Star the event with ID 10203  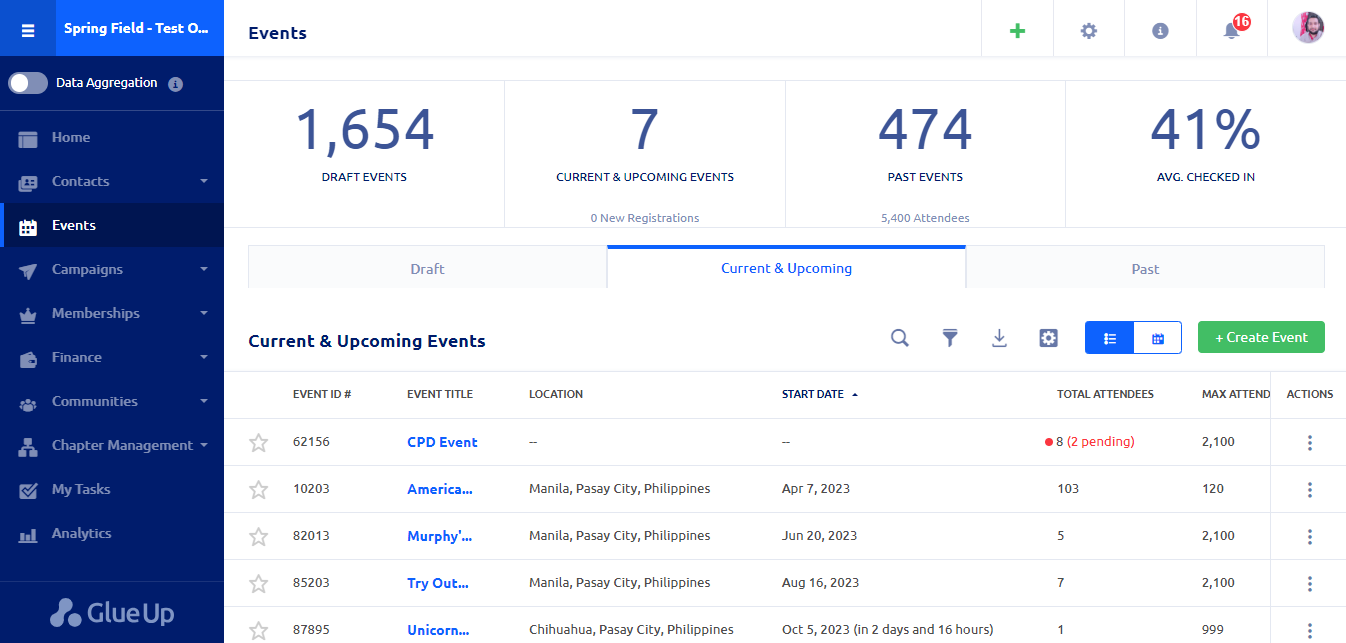tap(259, 489)
